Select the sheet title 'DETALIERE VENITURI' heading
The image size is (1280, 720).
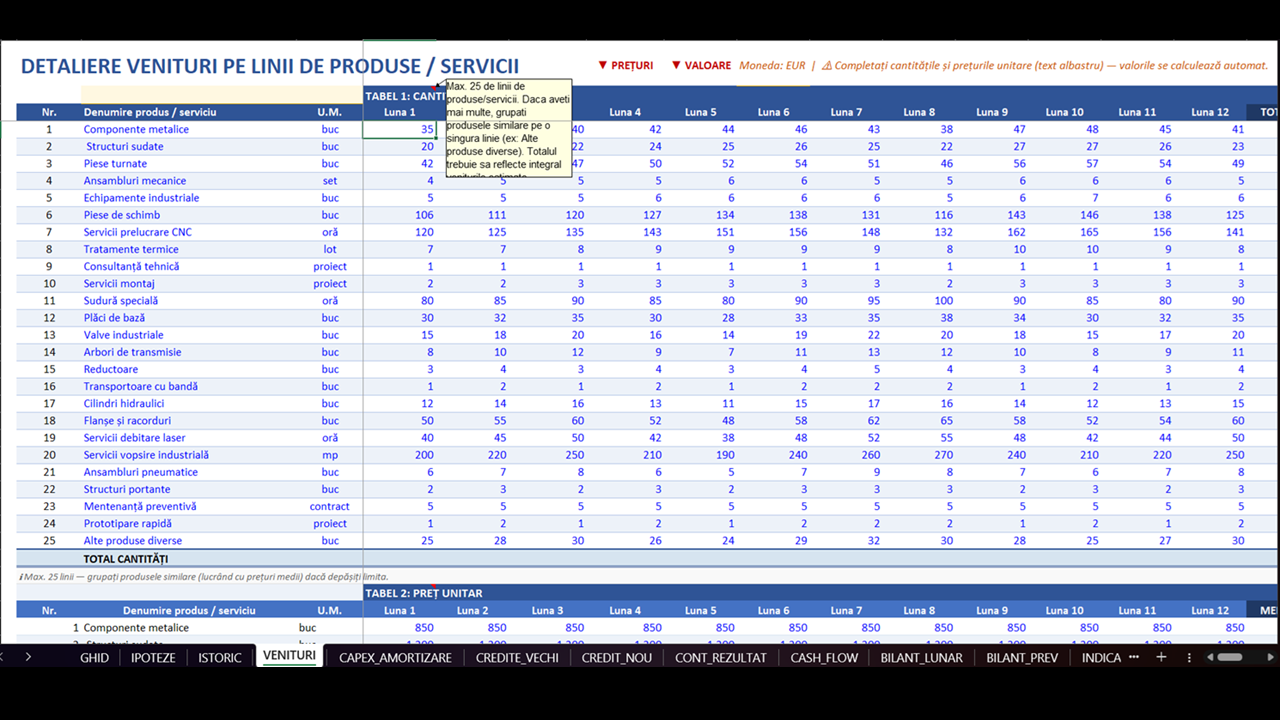(x=270, y=66)
